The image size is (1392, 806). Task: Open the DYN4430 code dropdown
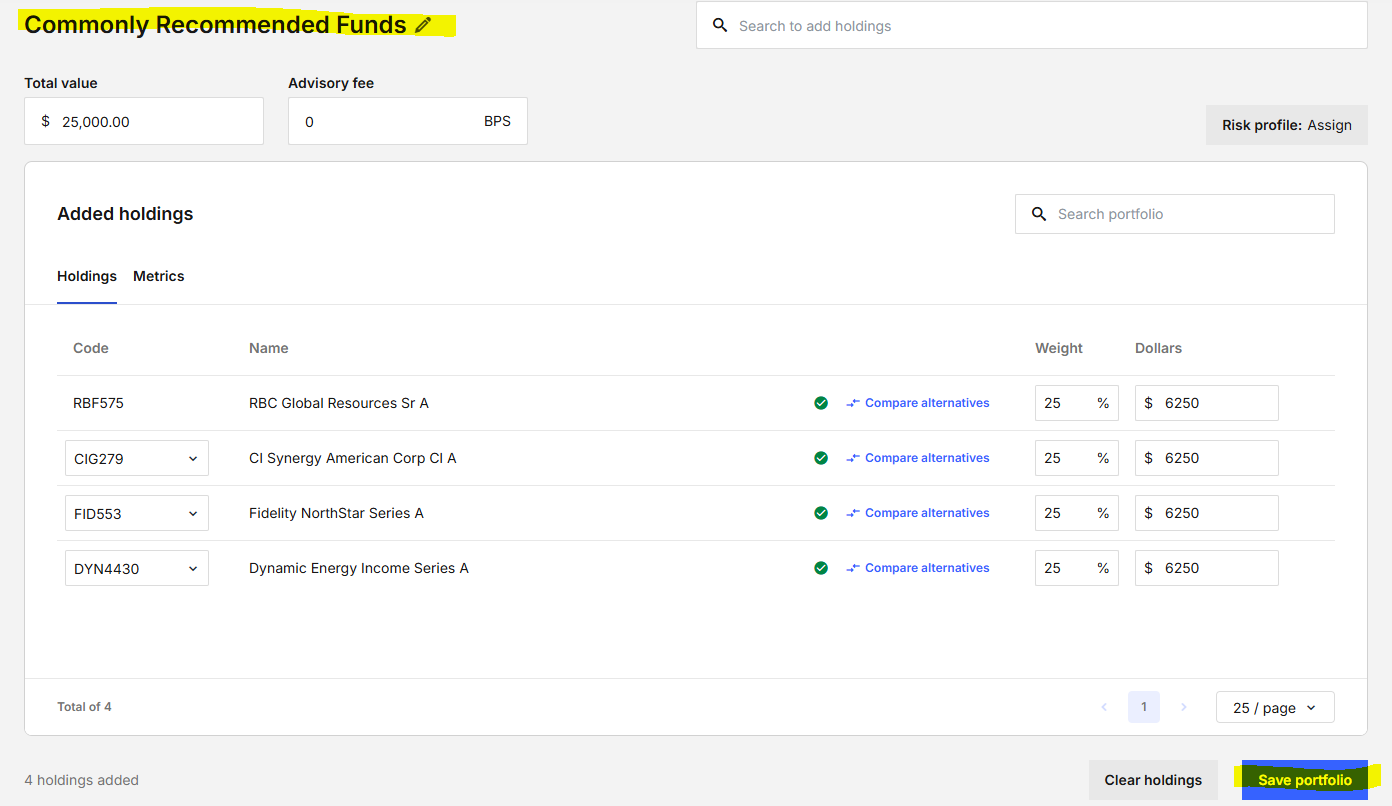click(137, 568)
